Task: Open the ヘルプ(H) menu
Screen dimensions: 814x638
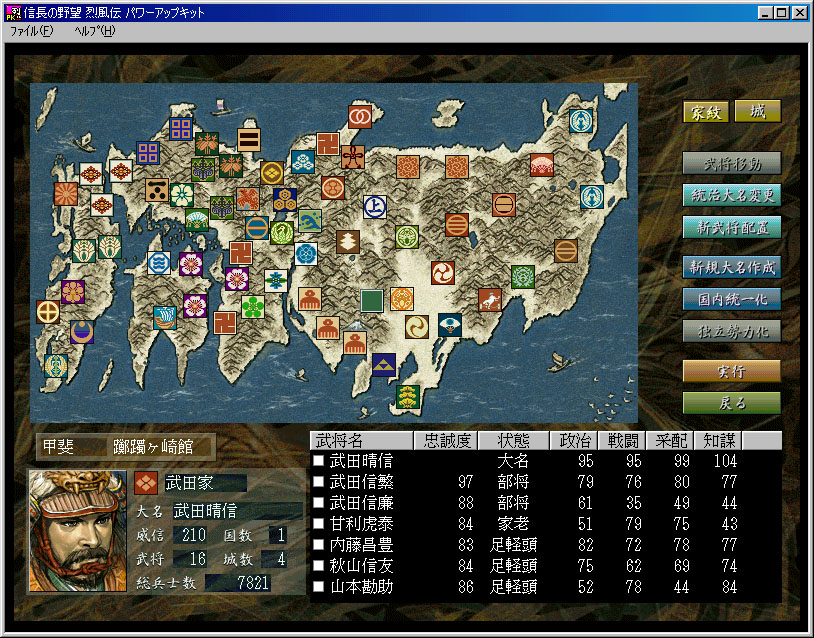Action: coord(95,31)
